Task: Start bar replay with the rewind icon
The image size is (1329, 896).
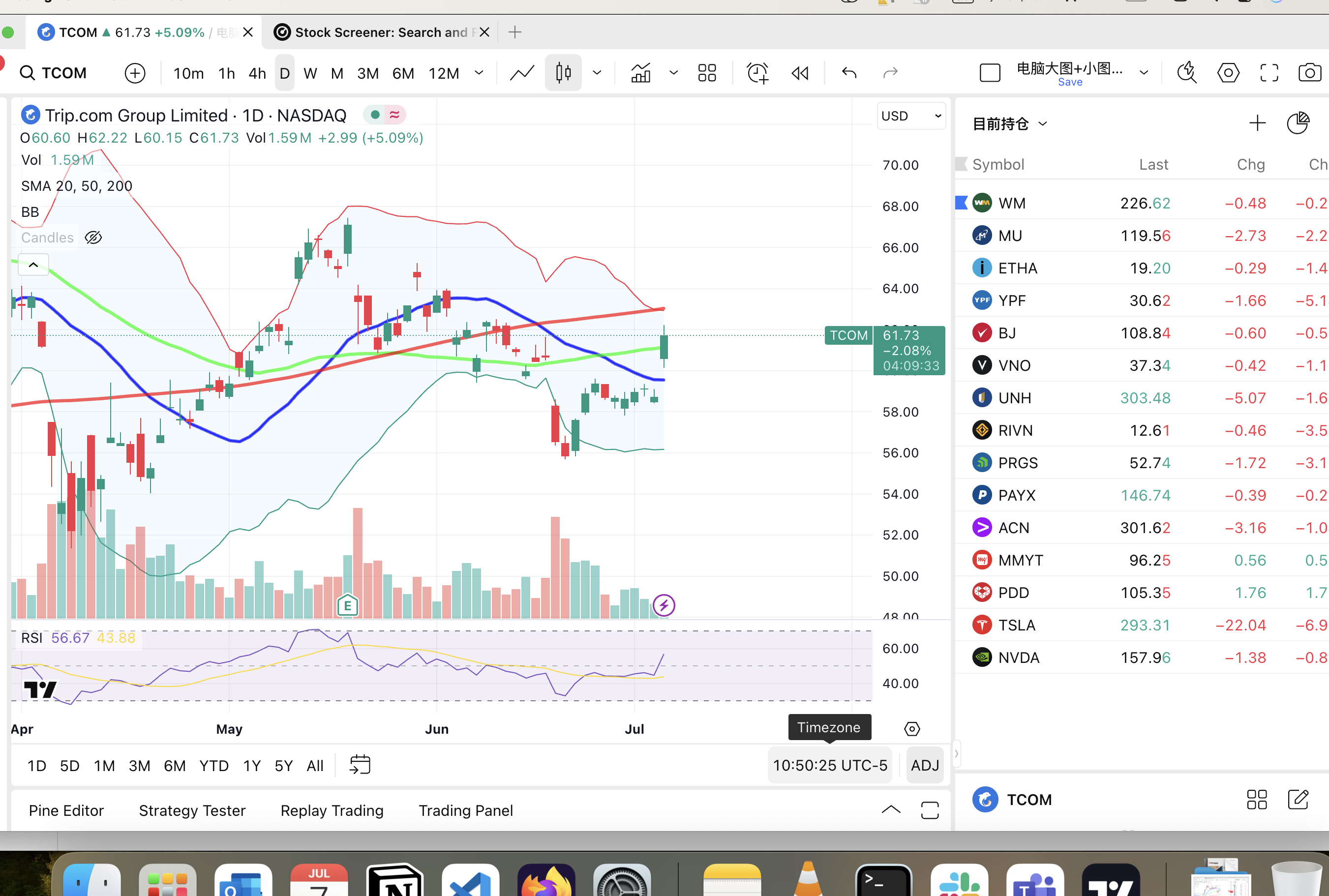Action: tap(799, 73)
